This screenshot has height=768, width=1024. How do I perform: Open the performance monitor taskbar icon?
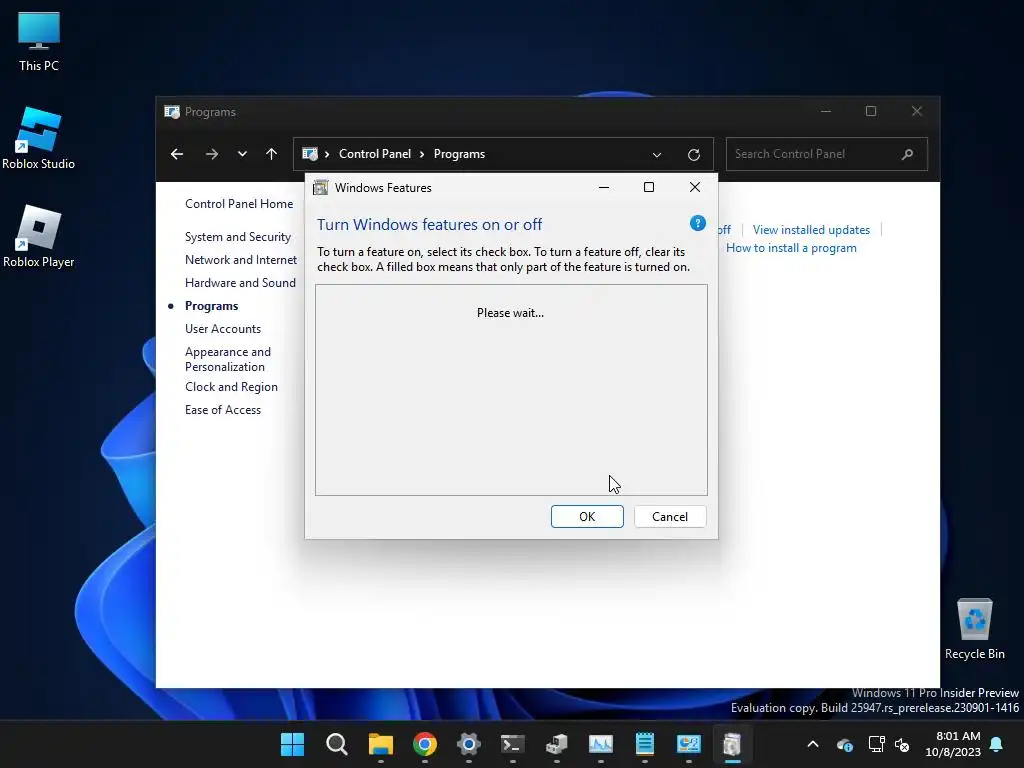[600, 744]
